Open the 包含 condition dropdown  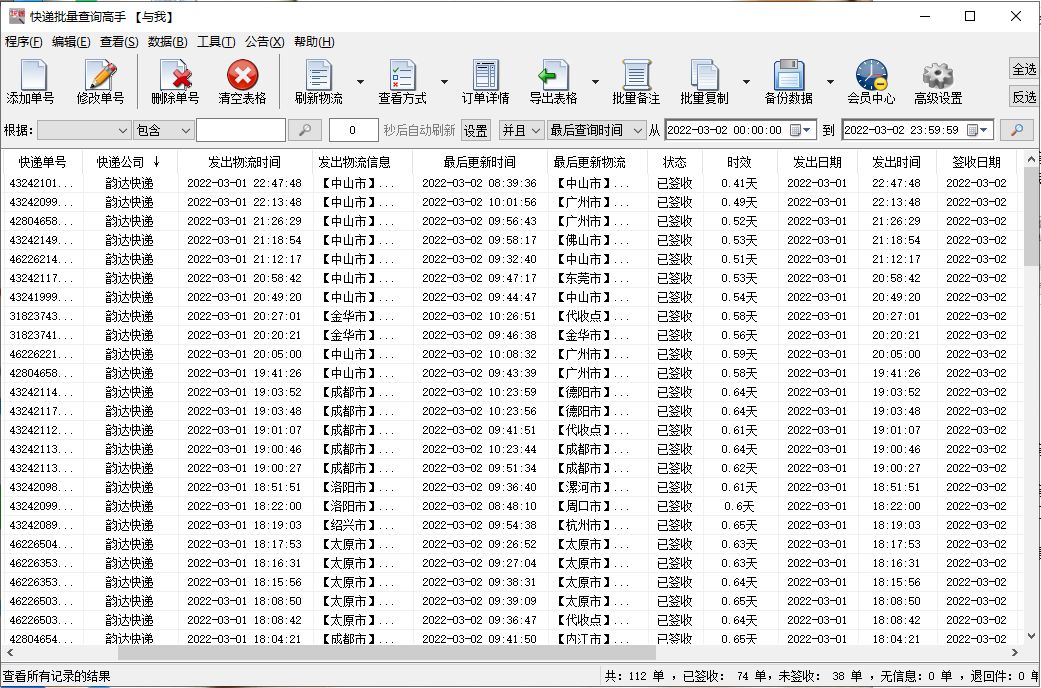[163, 130]
